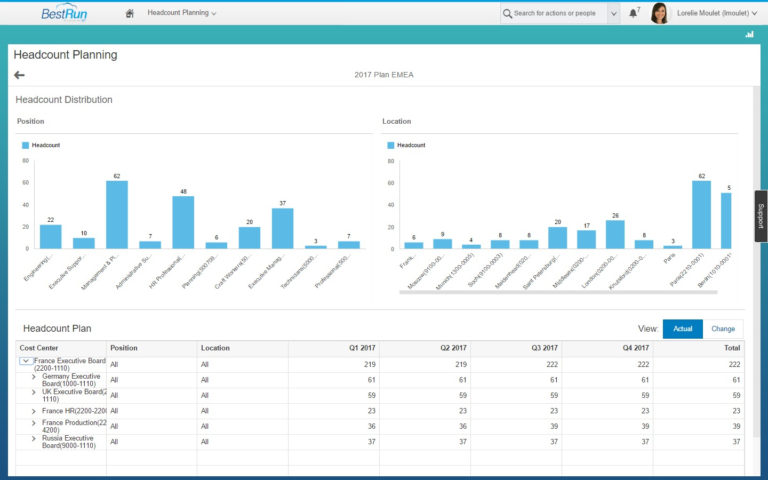This screenshot has width=768, height=480.
Task: Open Lorelie Moulet user menu
Action: tap(710, 13)
